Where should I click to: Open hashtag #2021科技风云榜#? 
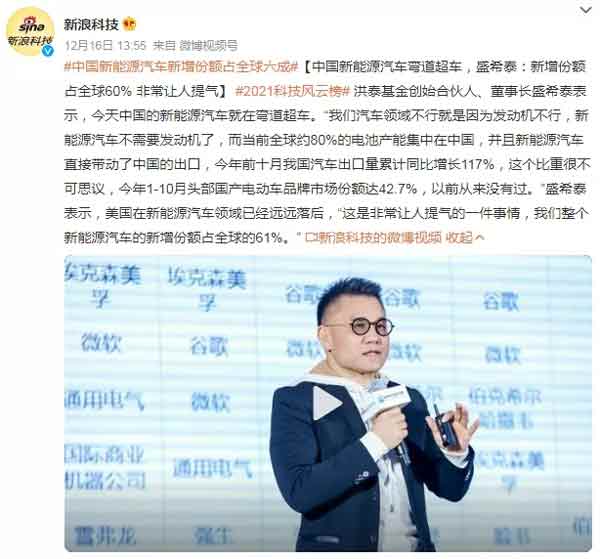click(x=292, y=91)
